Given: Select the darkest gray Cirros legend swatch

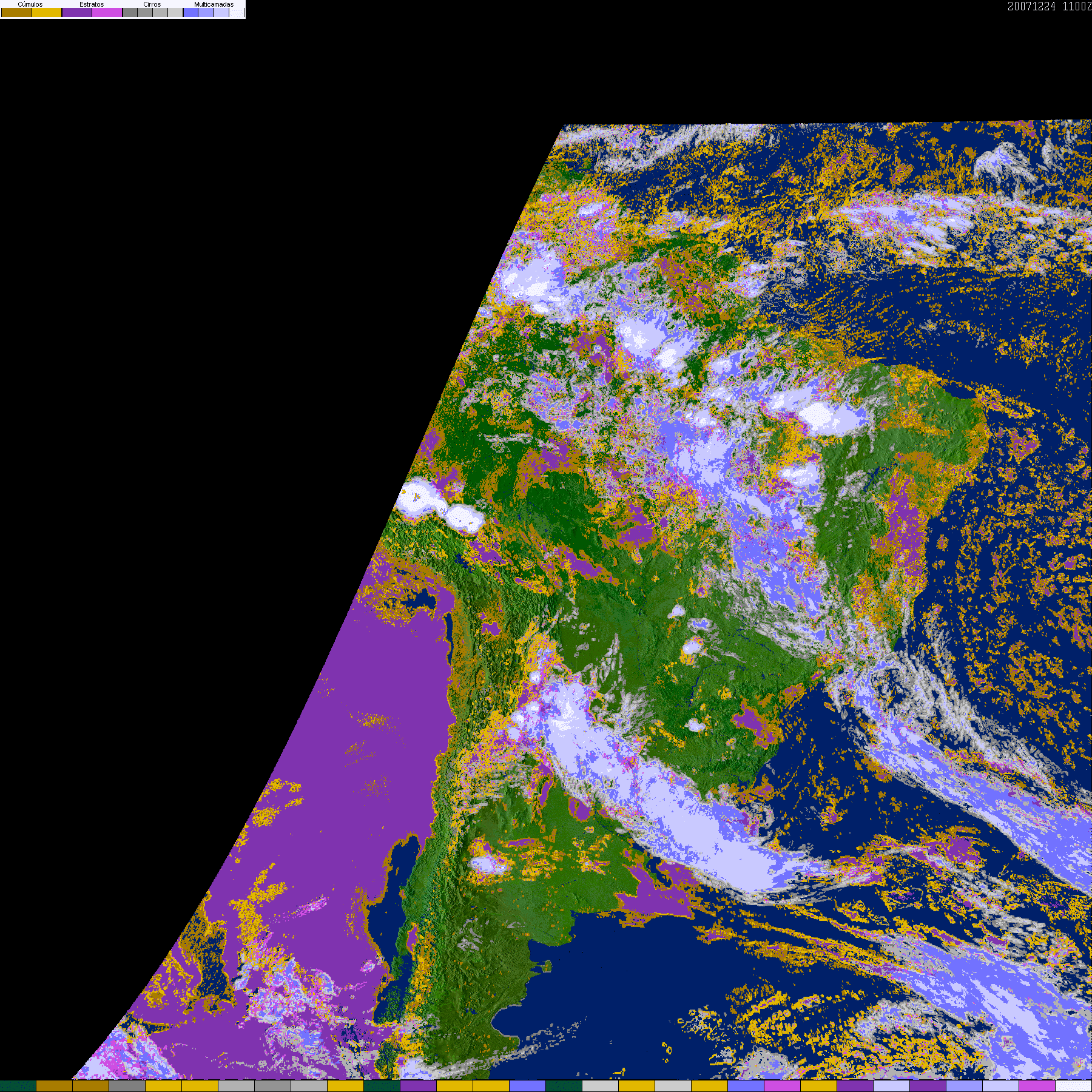Looking at the screenshot, I should coord(130,12).
